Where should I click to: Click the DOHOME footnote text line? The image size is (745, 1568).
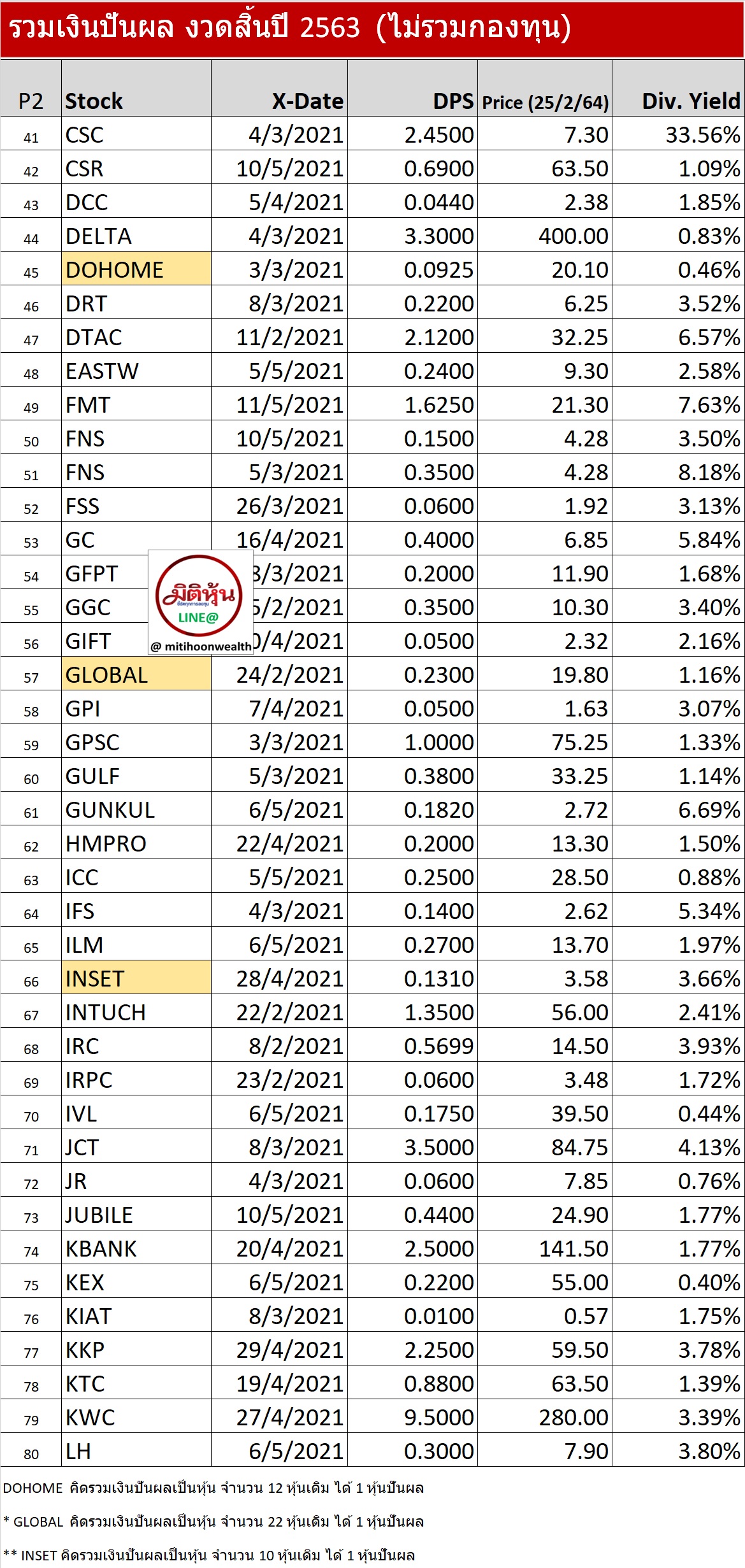(213, 1488)
